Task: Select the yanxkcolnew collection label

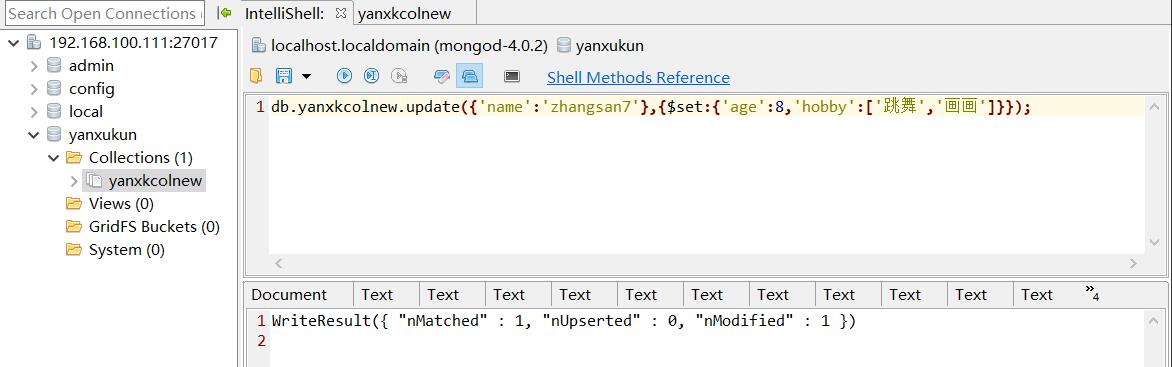Action: (155, 181)
